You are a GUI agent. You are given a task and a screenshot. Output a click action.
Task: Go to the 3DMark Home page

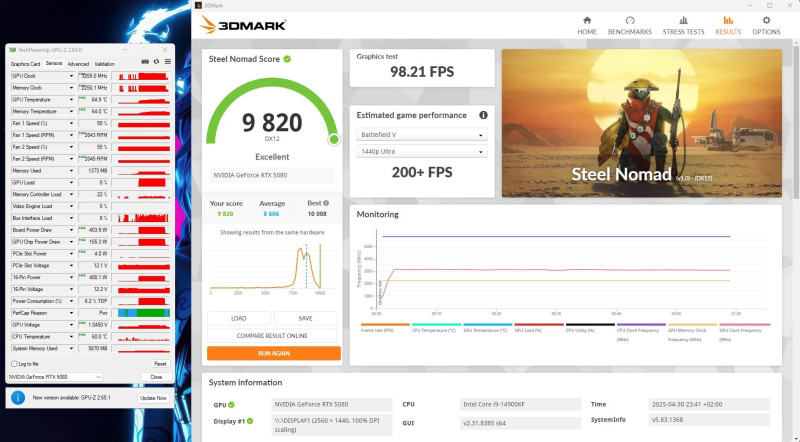pyautogui.click(x=587, y=25)
